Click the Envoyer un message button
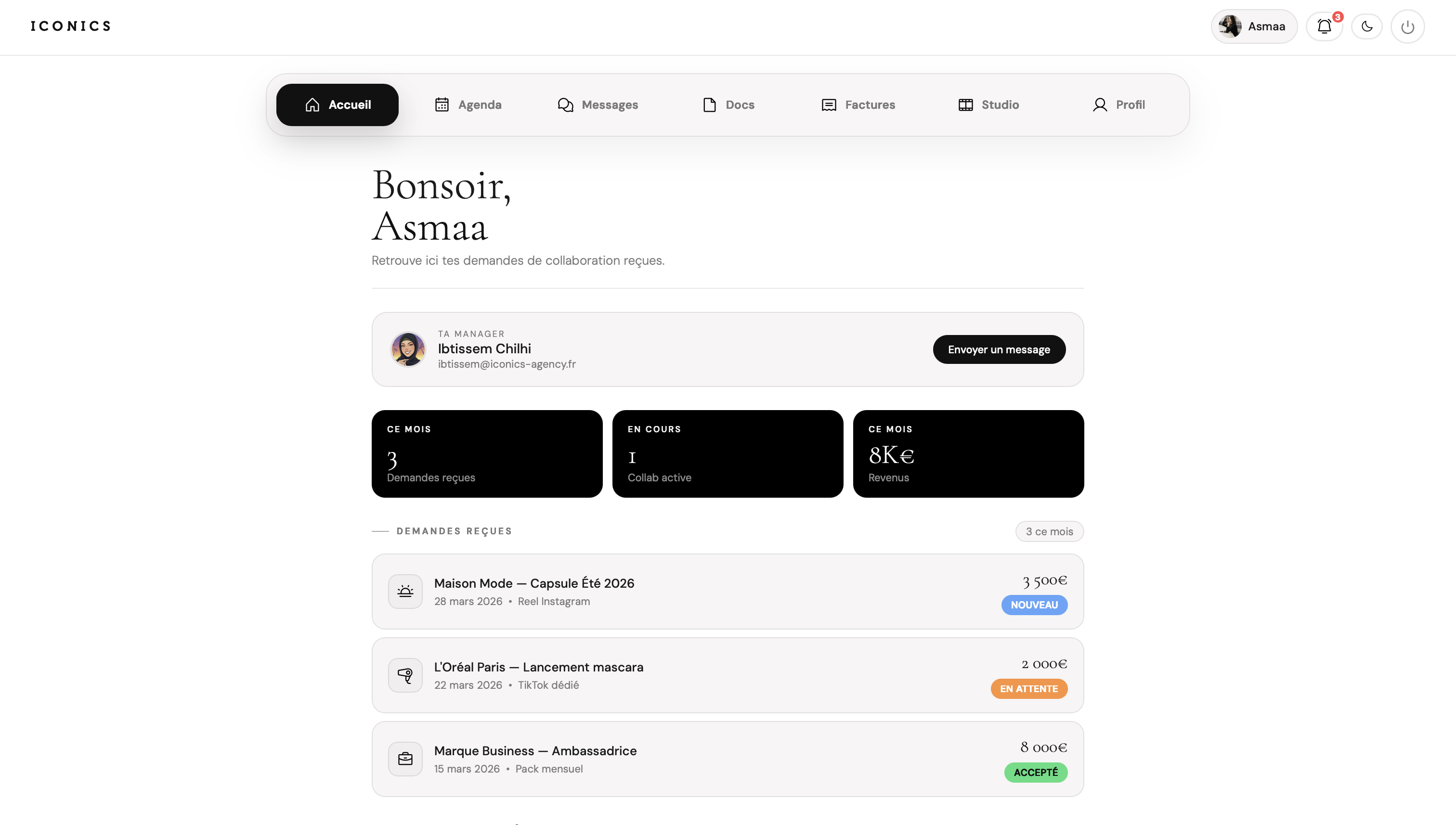 click(999, 349)
